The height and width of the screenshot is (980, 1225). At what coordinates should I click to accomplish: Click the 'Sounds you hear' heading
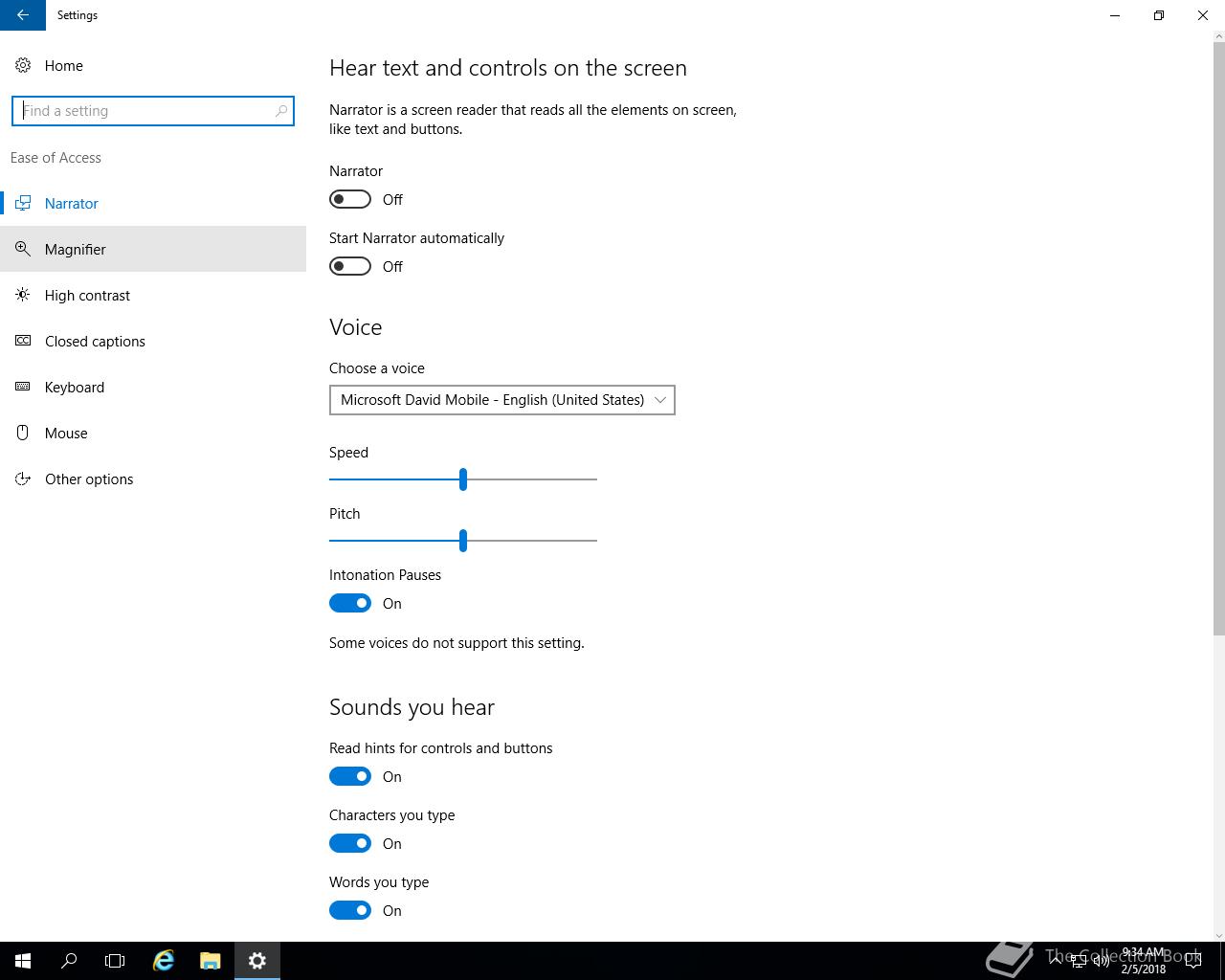pos(412,707)
